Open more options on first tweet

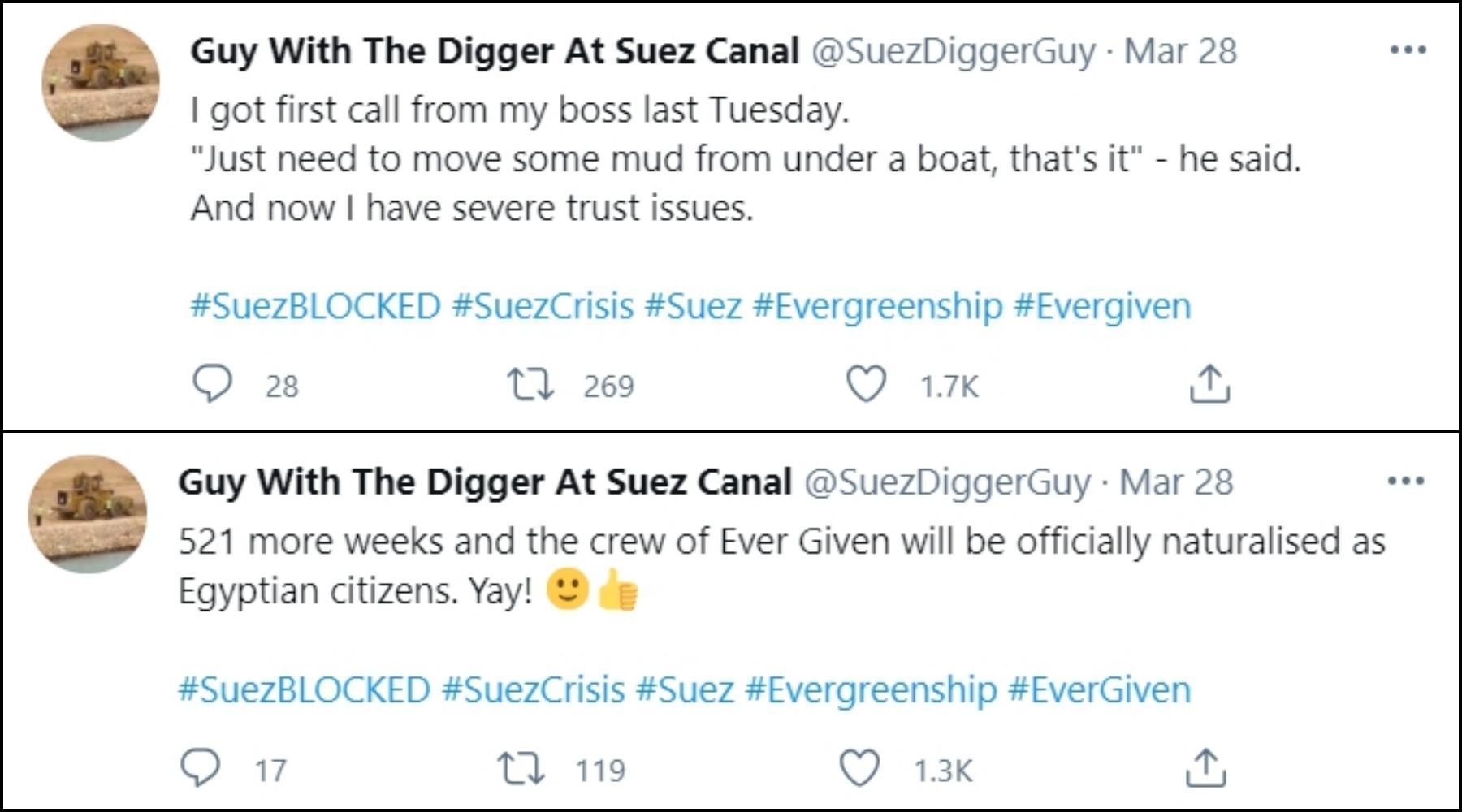coord(1408,50)
